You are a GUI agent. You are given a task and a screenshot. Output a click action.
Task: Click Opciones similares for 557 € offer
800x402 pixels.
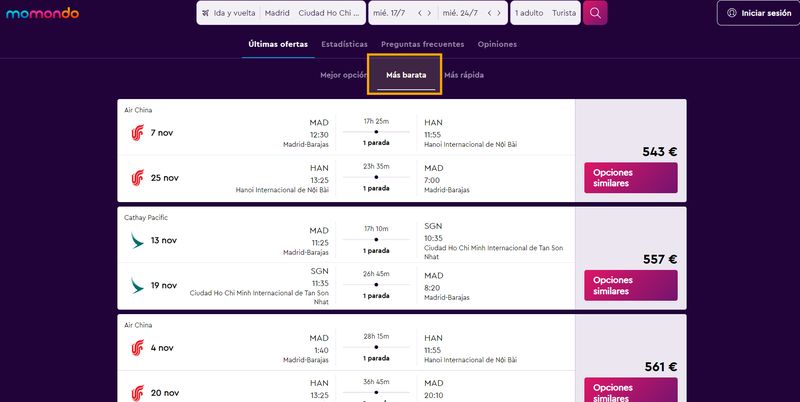(x=631, y=285)
